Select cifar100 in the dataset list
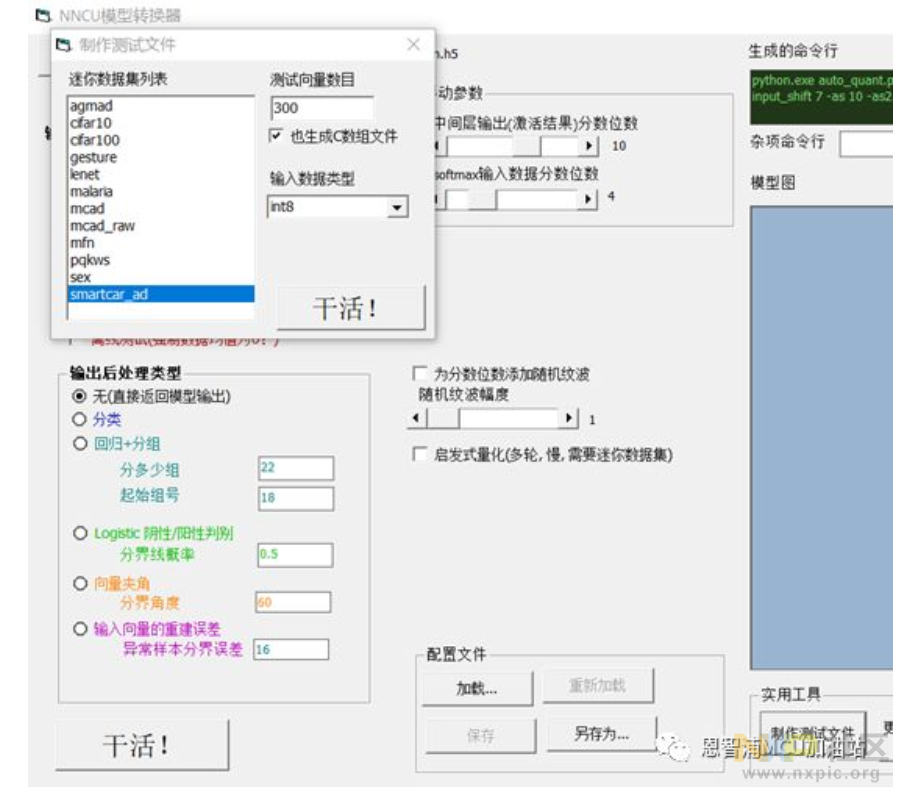The width and height of the screenshot is (917, 788). point(95,140)
